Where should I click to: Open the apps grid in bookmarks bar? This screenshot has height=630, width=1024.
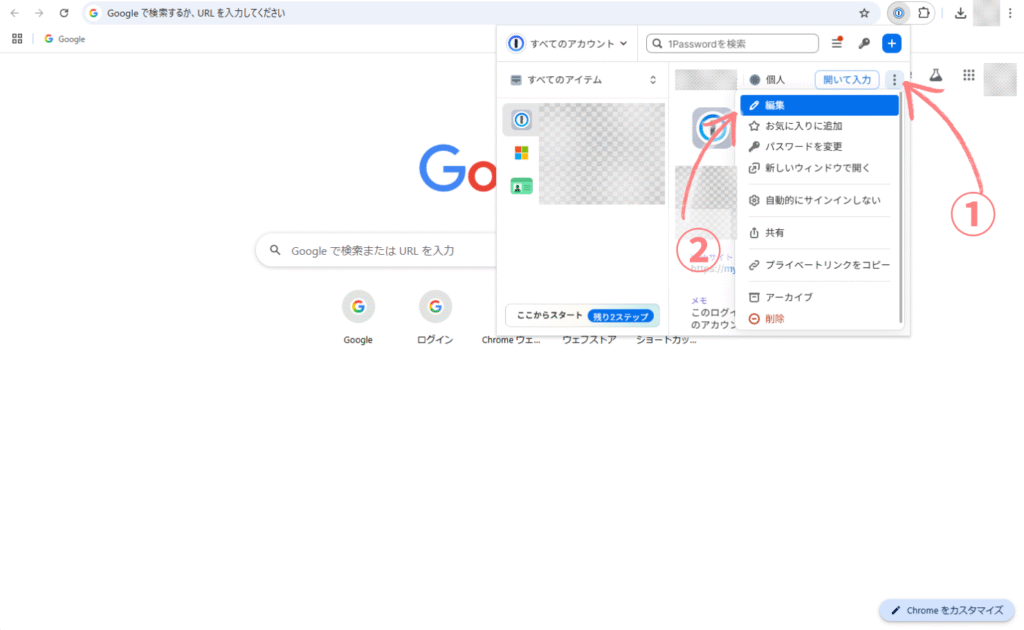point(17,39)
